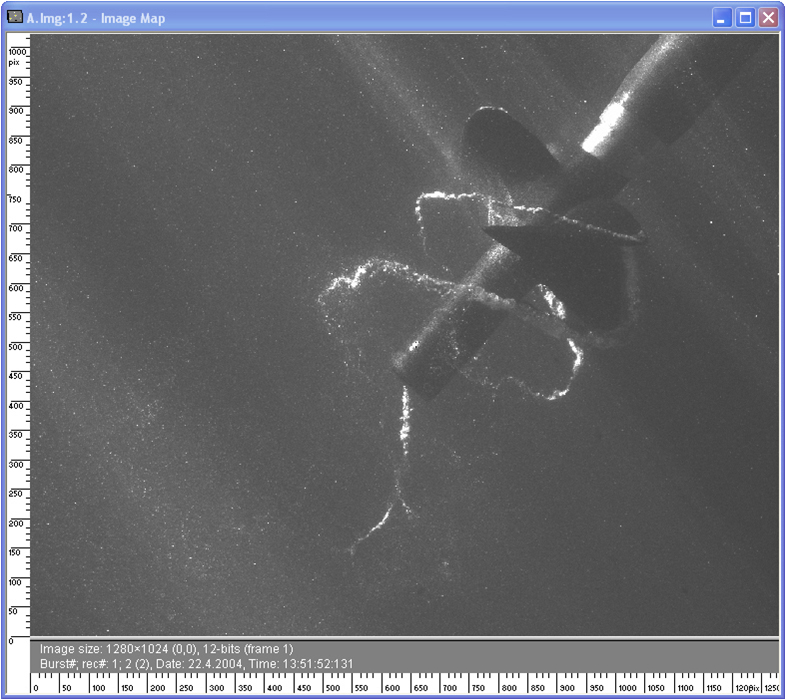
Task: Maximize the Image Map window
Action: point(745,18)
